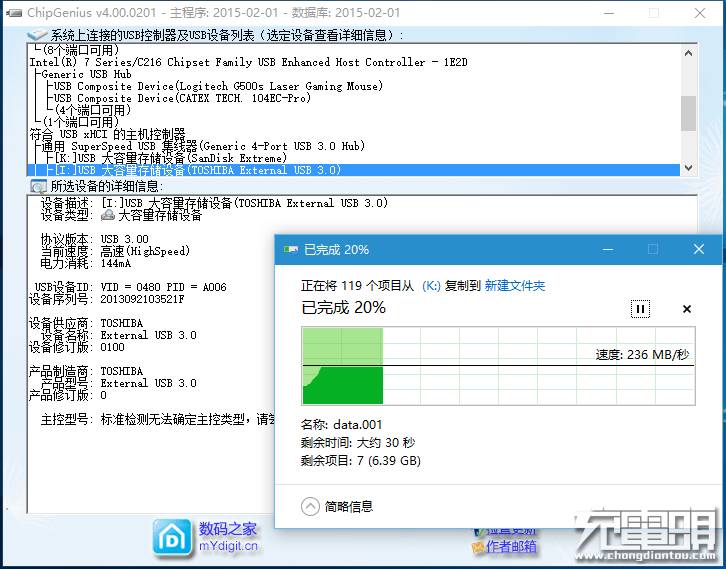Open the 作者邮箱 author email link
The width and height of the screenshot is (726, 569).
point(505,547)
